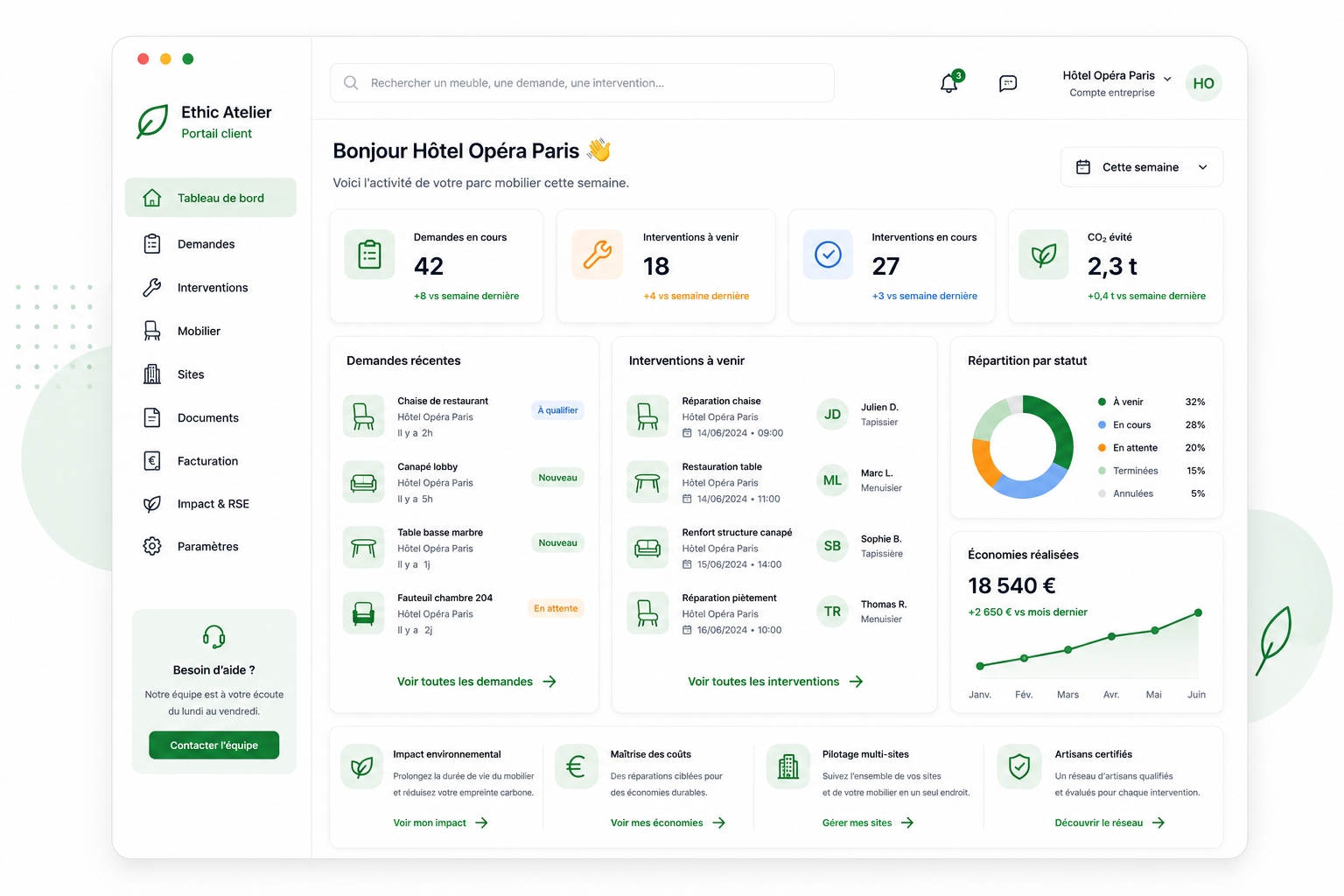This screenshot has width=1344, height=896.
Task: Open the Réparation piètement intervention row
Action: click(774, 613)
